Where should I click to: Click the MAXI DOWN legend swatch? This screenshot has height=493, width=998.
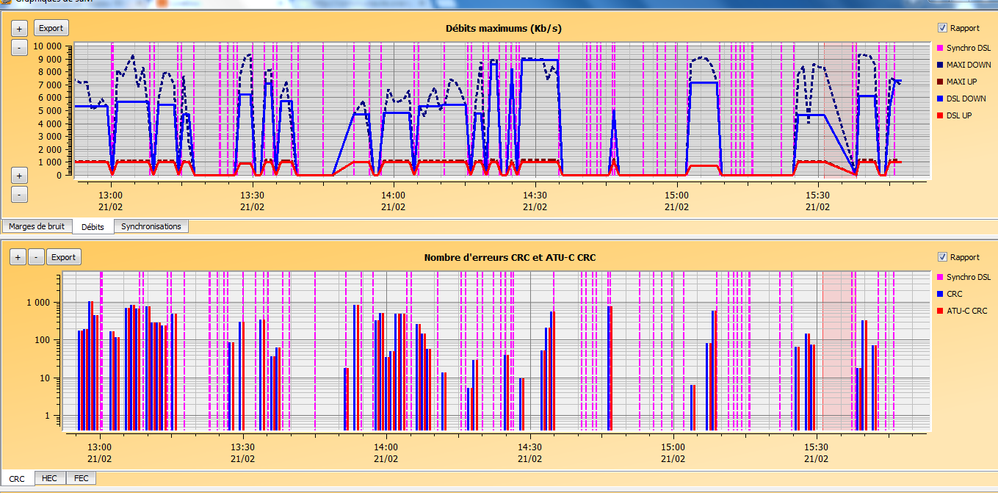coord(941,65)
